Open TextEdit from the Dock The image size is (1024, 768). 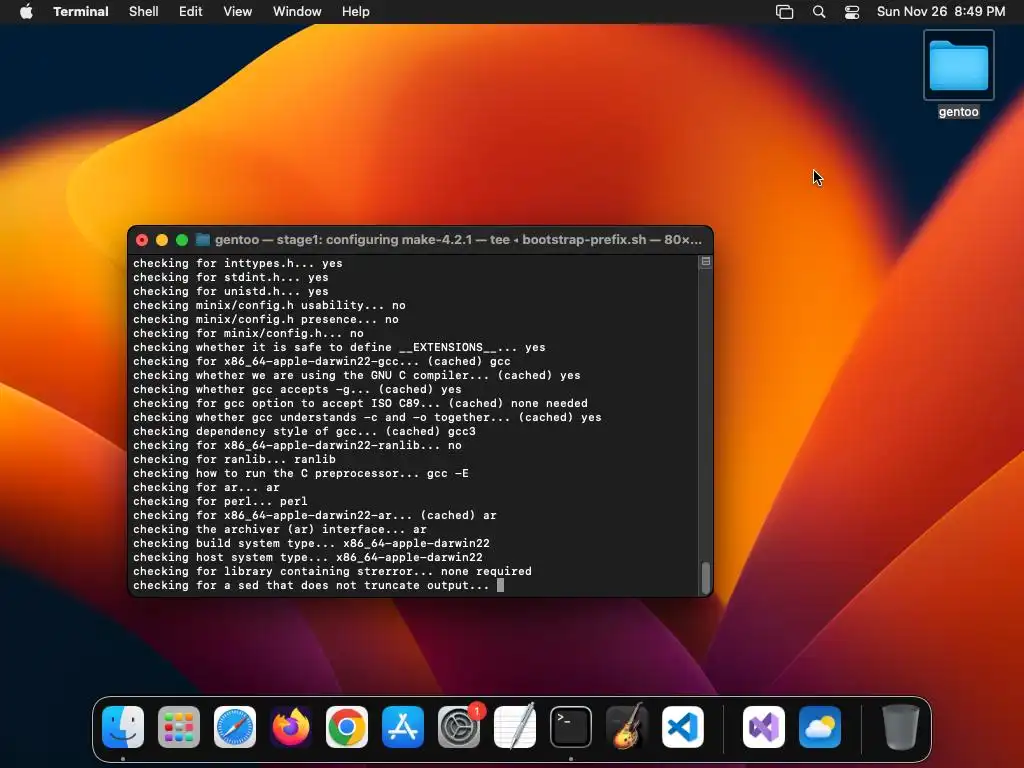[x=515, y=727]
